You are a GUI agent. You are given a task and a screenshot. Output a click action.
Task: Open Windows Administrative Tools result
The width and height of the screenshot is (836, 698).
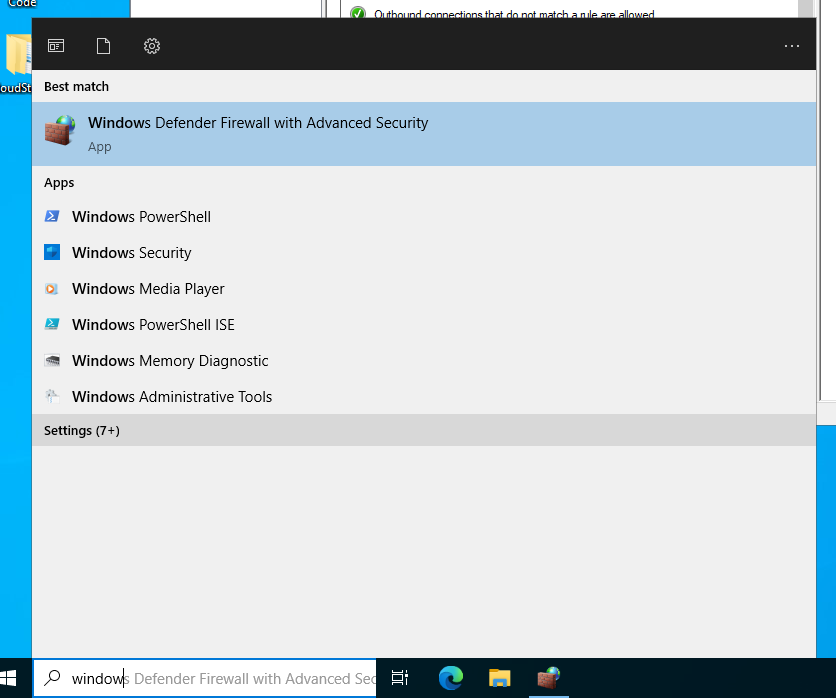coord(424,397)
